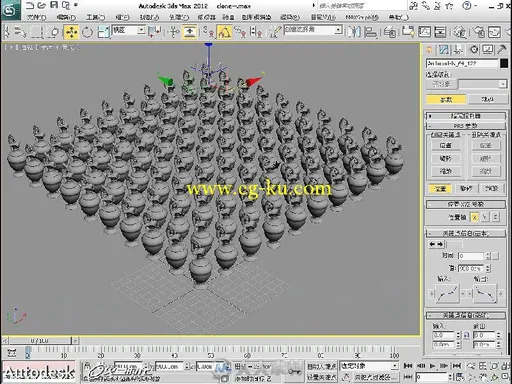Click Play Animation button
This screenshot has width=512, height=384.
pyautogui.click(x=432, y=366)
